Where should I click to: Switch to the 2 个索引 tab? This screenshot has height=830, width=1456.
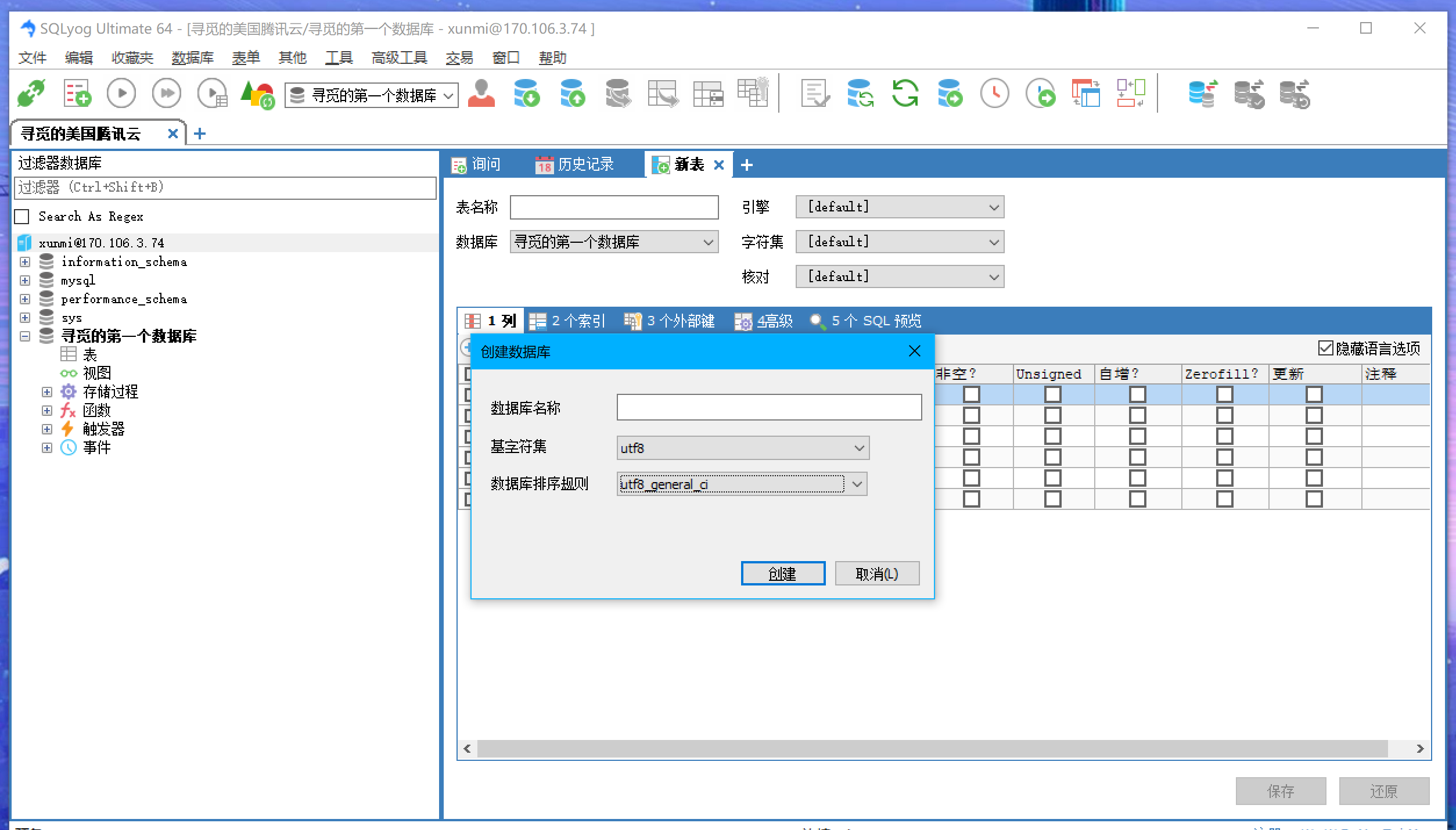coord(567,321)
